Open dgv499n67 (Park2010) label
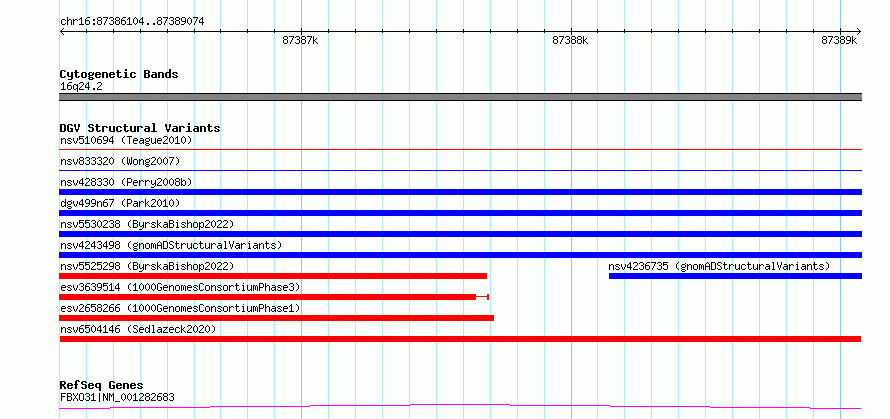890x419 pixels. (x=120, y=203)
